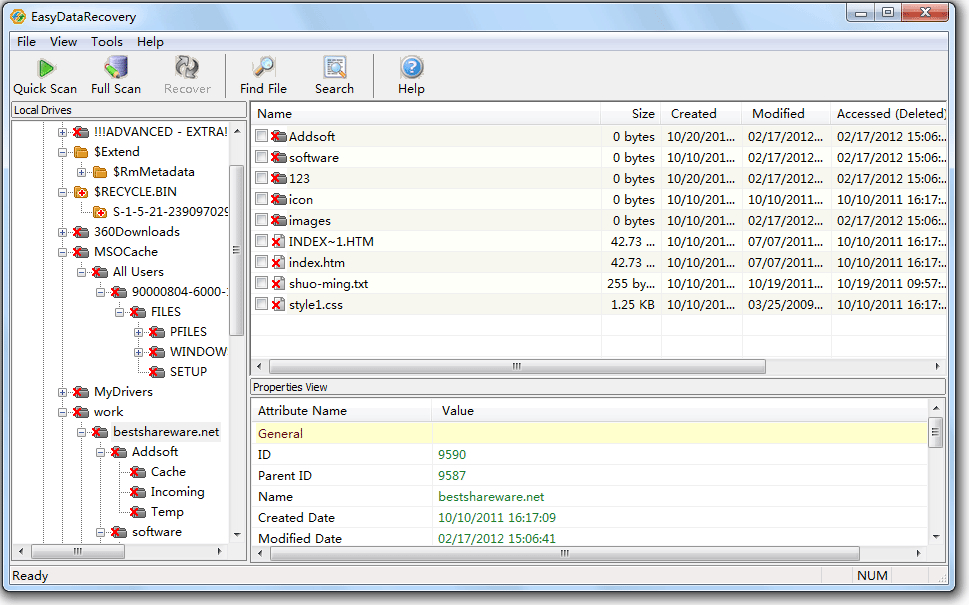Tick the index.htm file checkbox
Screen dimensions: 969x605
coord(261,262)
